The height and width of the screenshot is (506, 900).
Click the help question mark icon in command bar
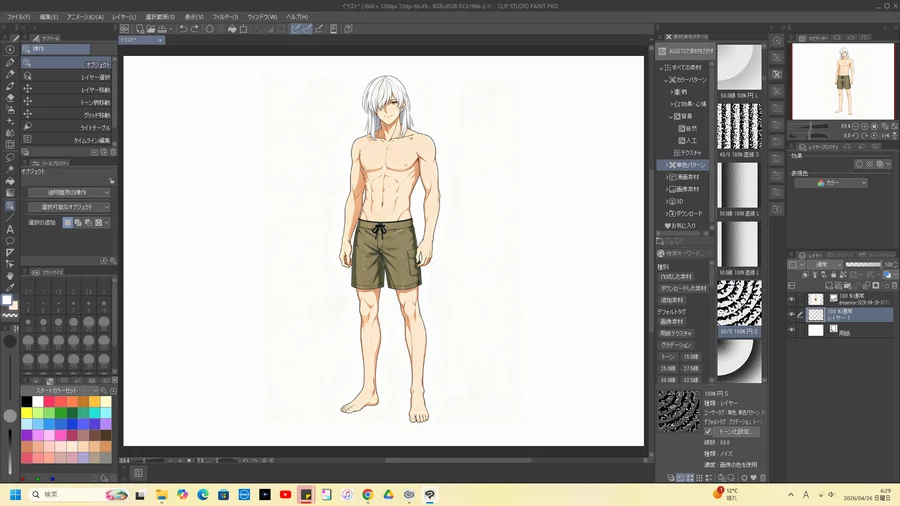(348, 29)
